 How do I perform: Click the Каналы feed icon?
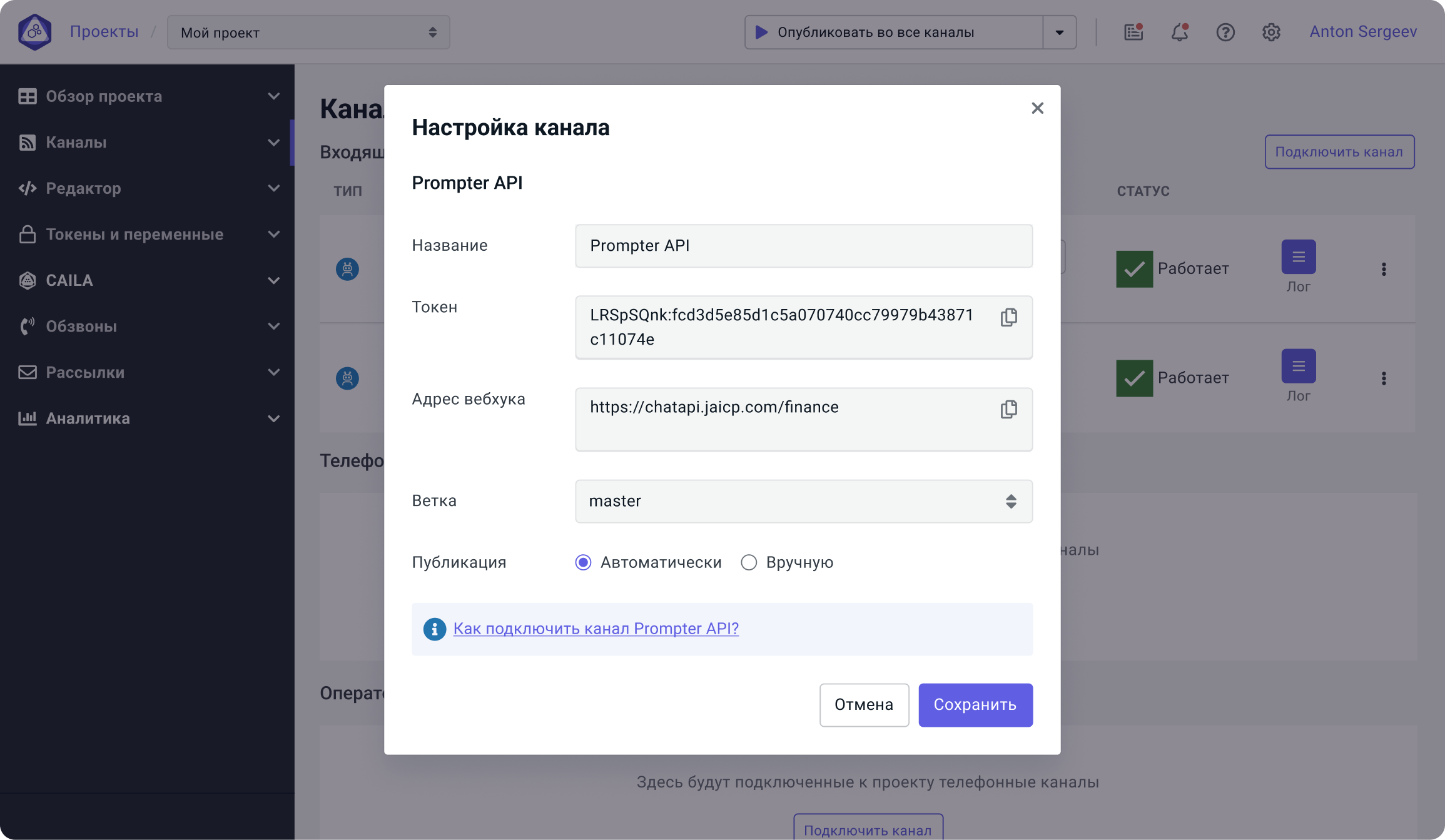(28, 143)
